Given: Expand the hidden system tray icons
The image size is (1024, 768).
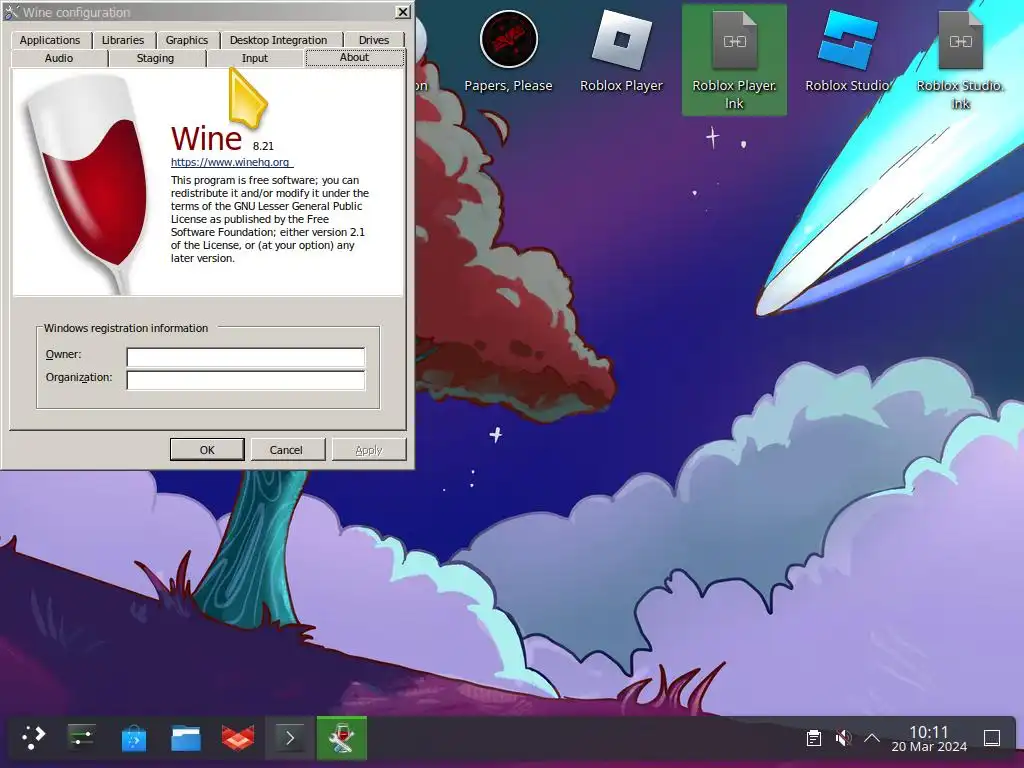Looking at the screenshot, I should pos(872,738).
